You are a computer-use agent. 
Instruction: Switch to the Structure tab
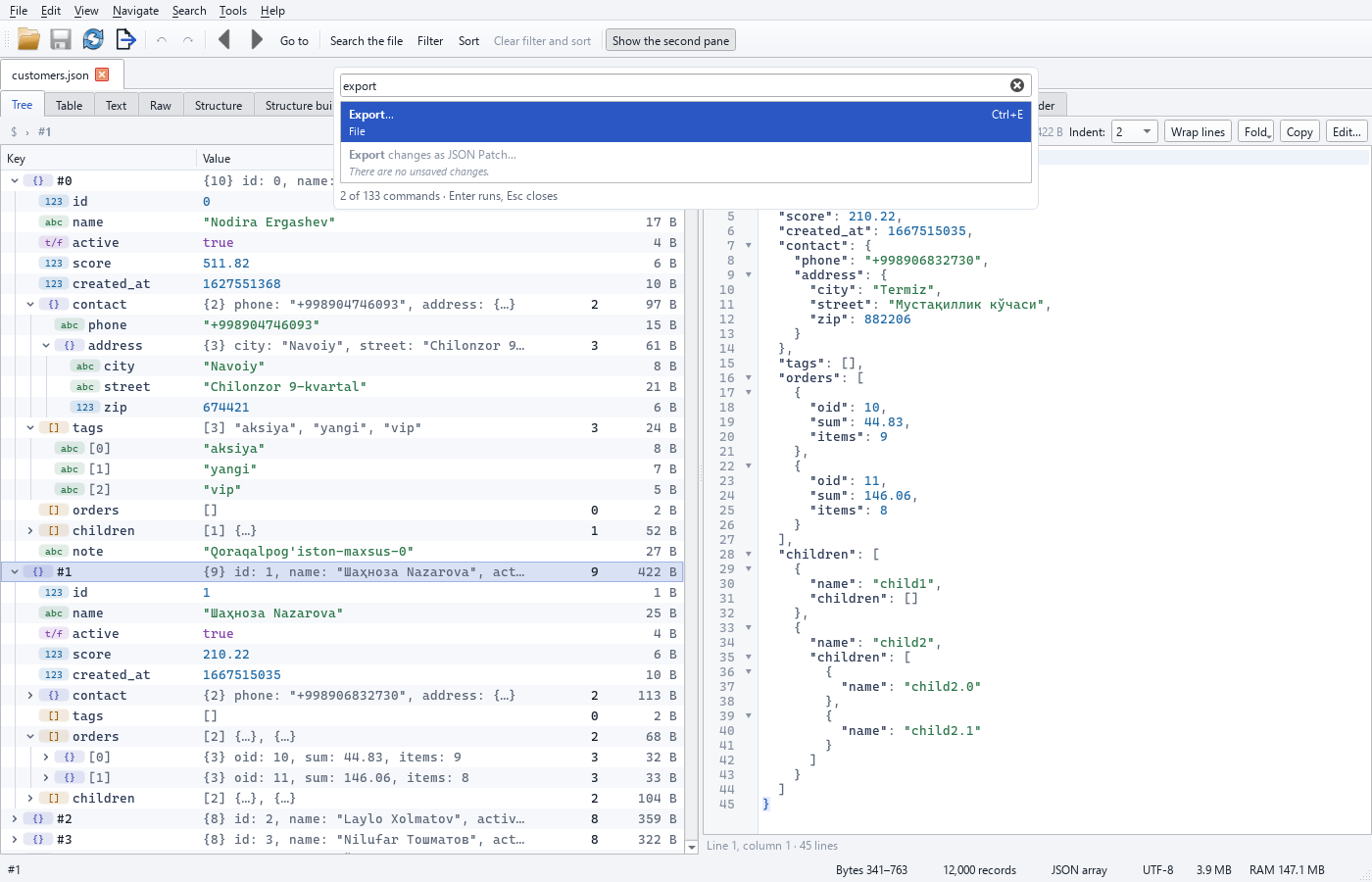(218, 105)
